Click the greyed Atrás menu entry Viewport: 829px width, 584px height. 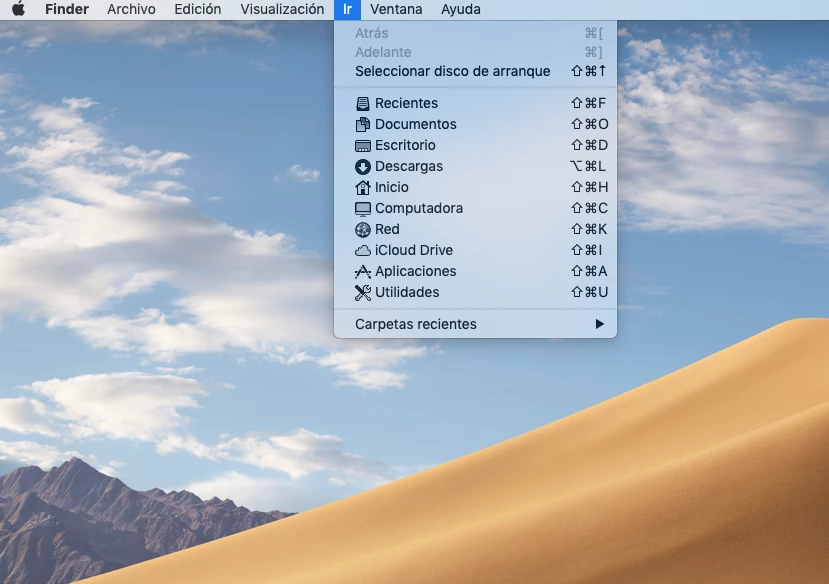[x=475, y=33]
